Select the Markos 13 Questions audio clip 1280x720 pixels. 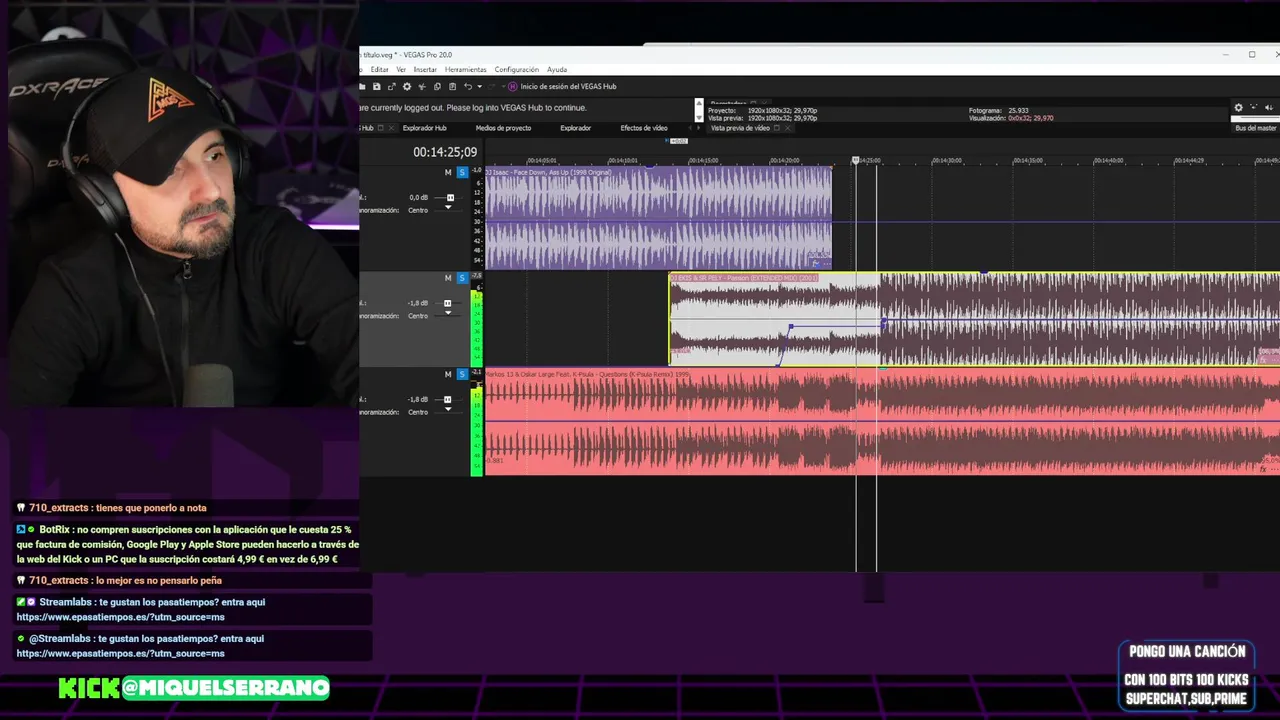[x=880, y=421]
